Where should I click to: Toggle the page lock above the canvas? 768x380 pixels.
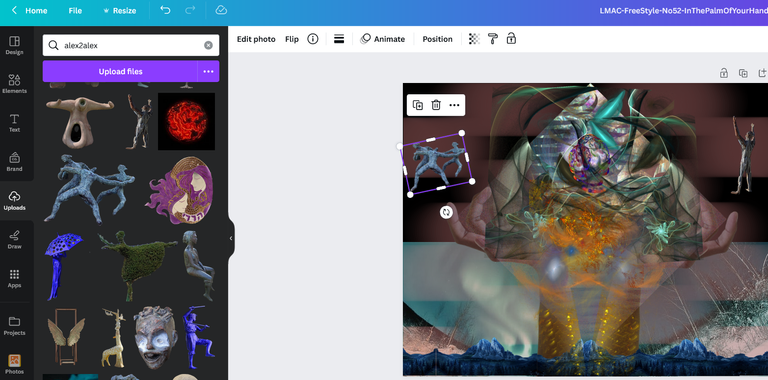pyautogui.click(x=723, y=73)
